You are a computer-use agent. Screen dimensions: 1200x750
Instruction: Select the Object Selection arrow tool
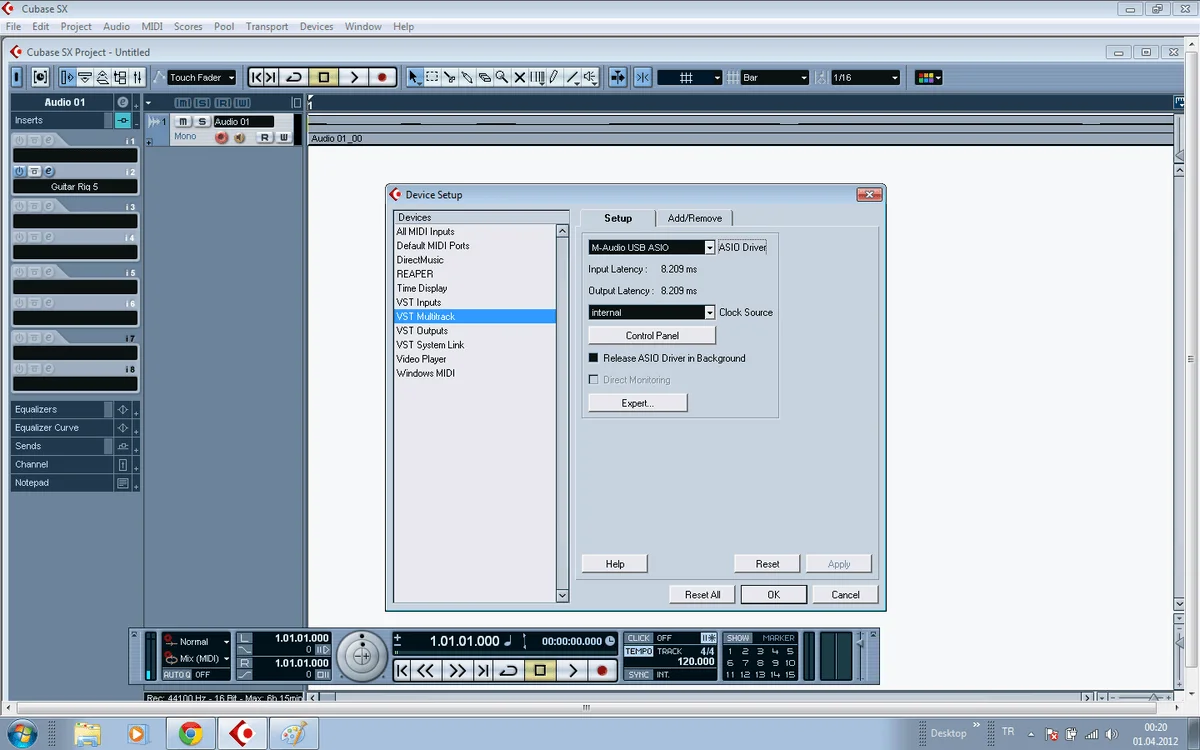click(x=414, y=77)
